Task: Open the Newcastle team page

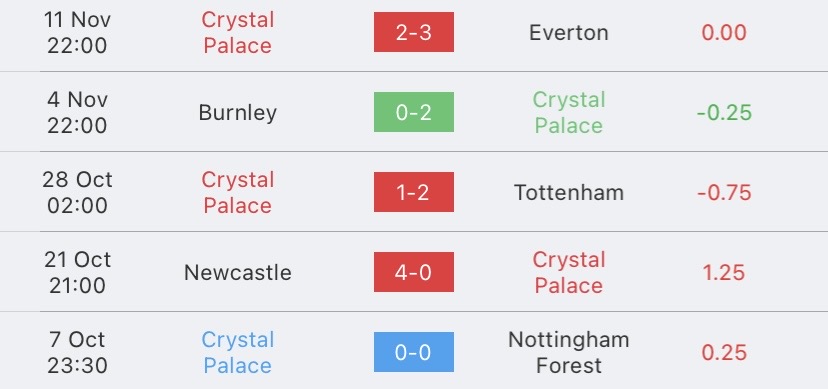Action: [x=238, y=272]
